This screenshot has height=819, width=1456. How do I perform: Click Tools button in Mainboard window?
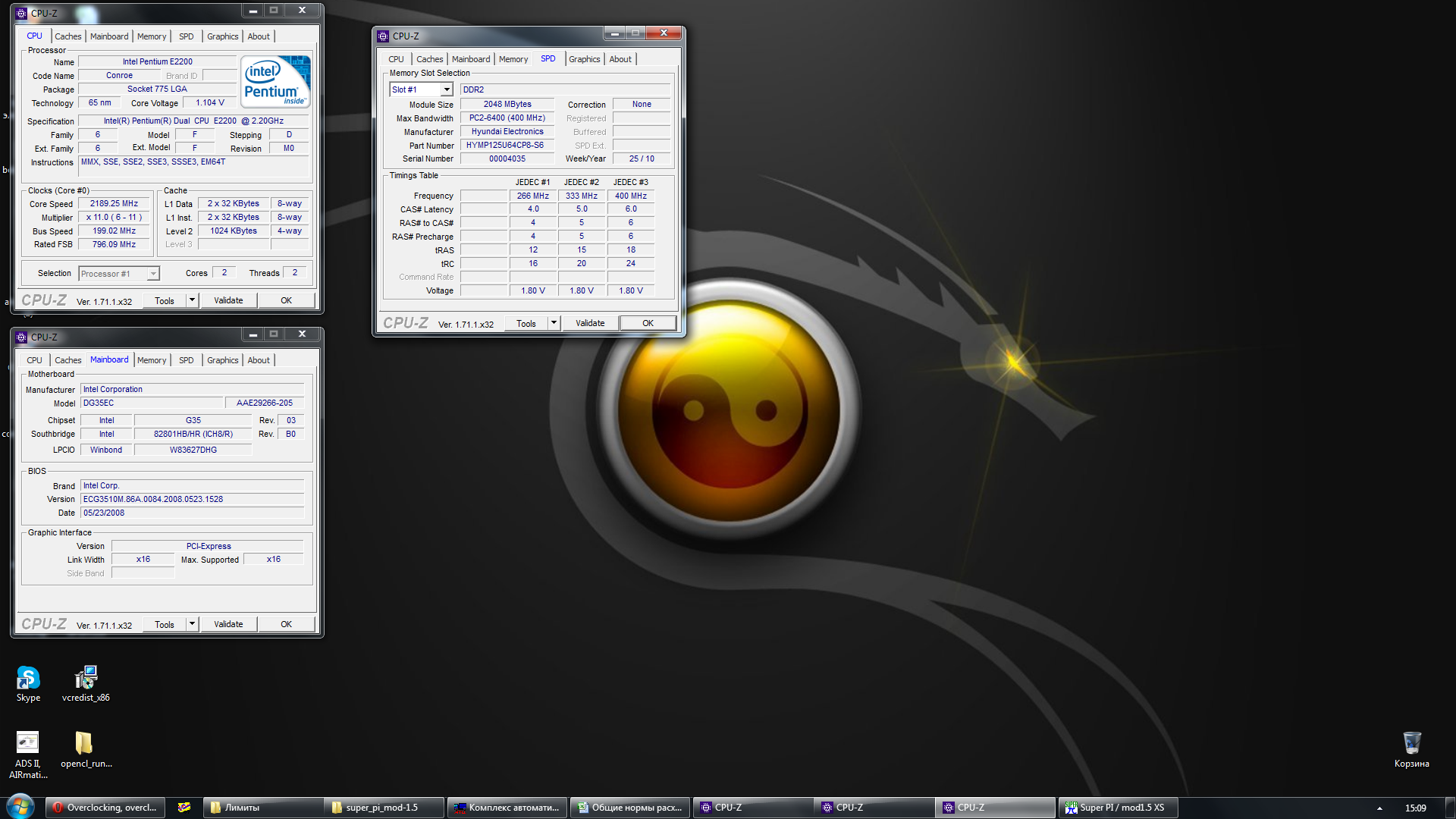(165, 624)
